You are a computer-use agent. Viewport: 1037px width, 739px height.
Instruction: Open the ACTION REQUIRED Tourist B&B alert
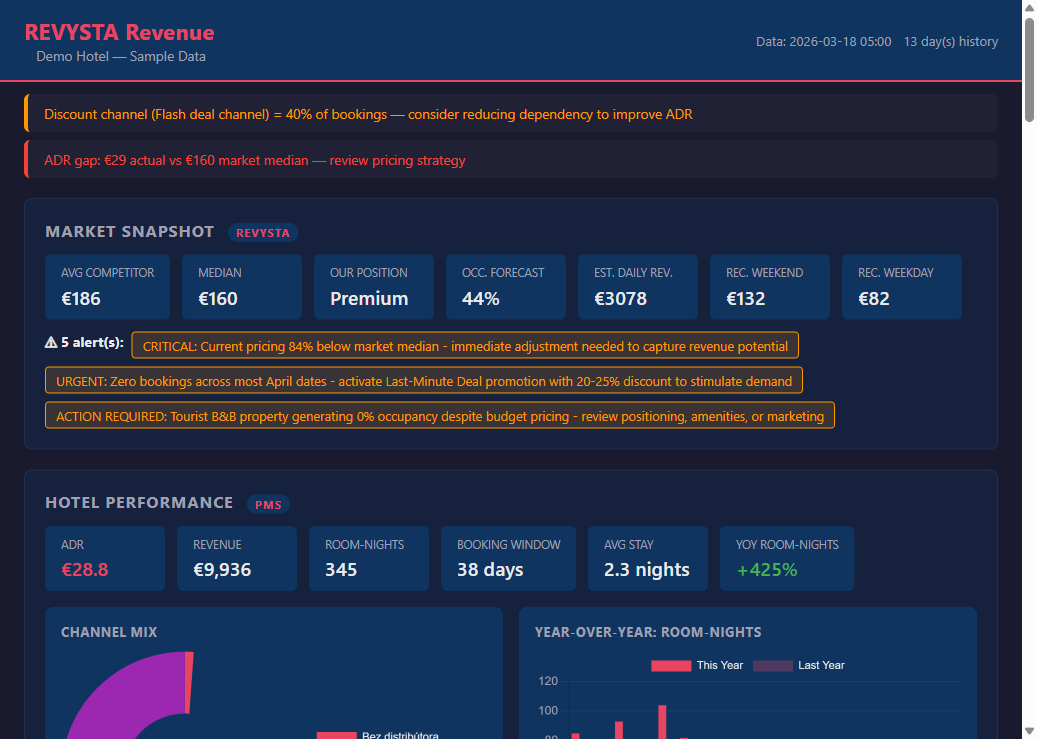click(440, 415)
